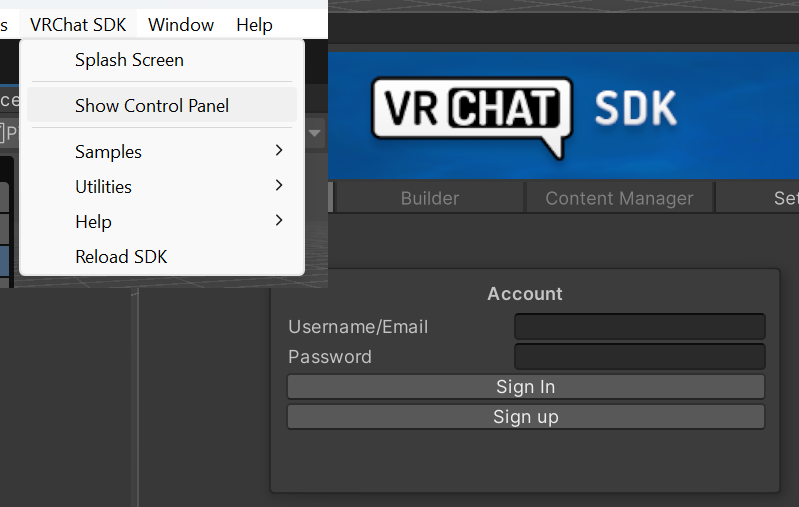This screenshot has width=799, height=507.
Task: Open Help submenu in VRChat SDK dropdown
Action: point(162,222)
